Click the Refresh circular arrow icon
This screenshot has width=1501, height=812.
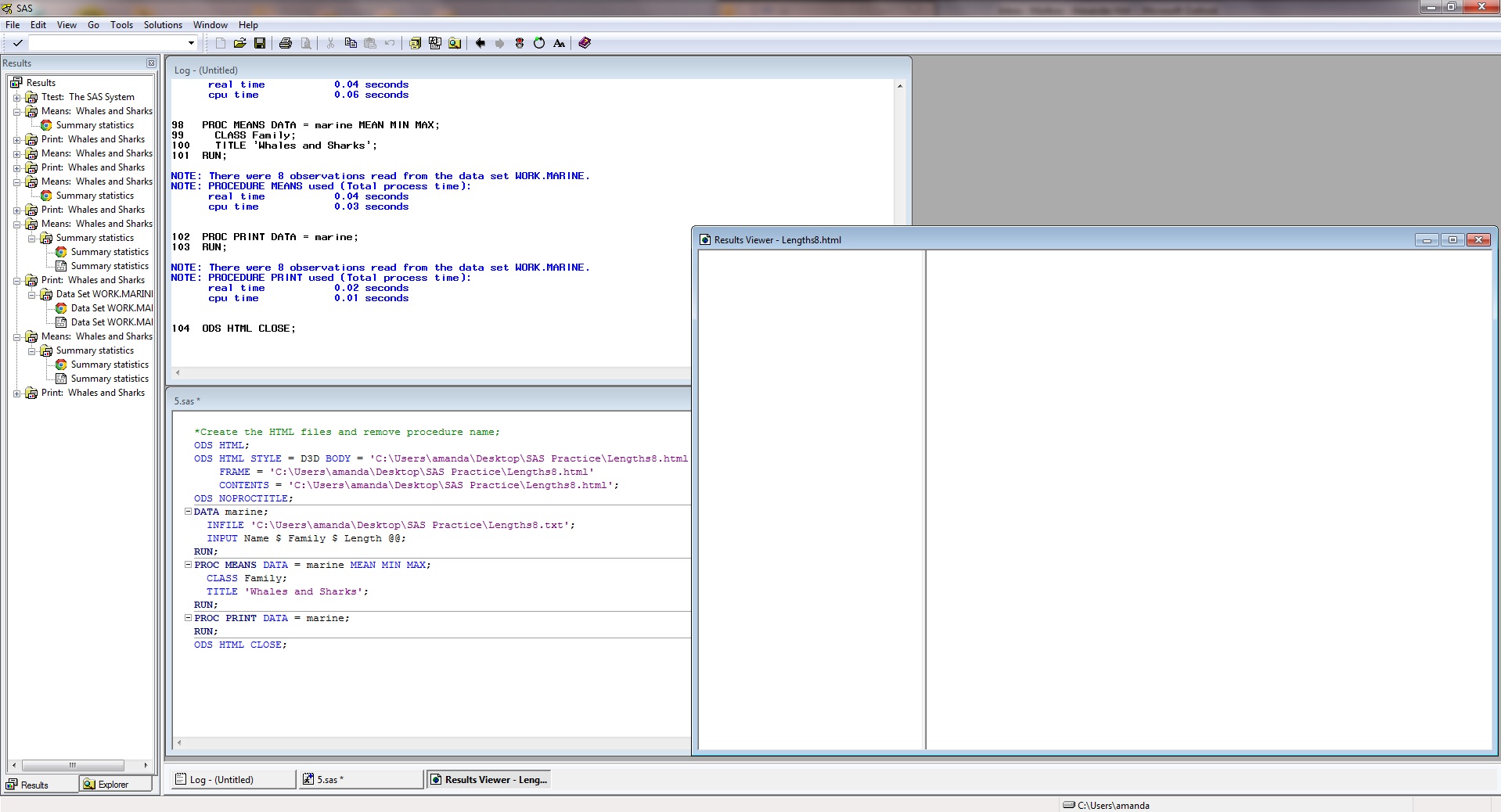[539, 43]
